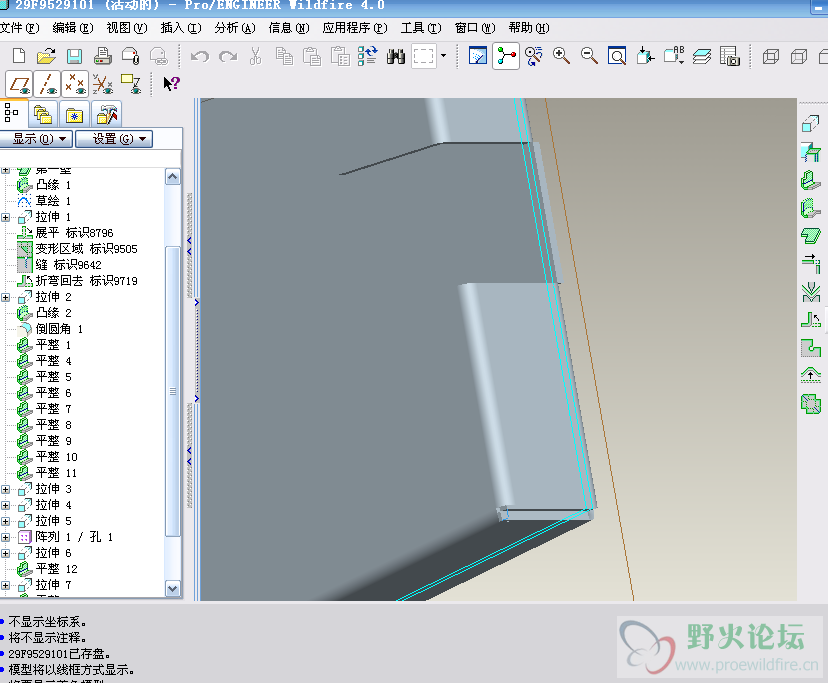This screenshot has width=828, height=683.
Task: Select the Flat Pattern tool at bottom
Action: click(811, 404)
